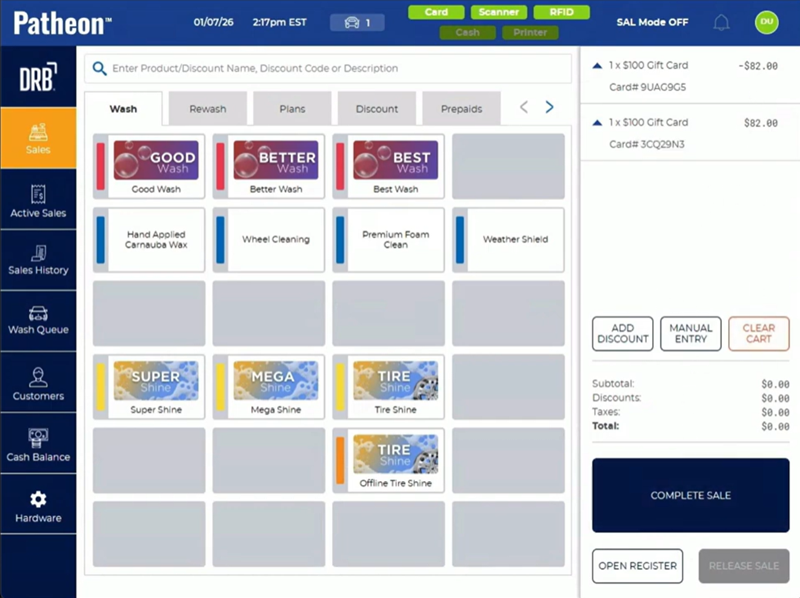800x598 pixels.
Task: Collapse the first $100 Gift Card line
Action: (597, 66)
